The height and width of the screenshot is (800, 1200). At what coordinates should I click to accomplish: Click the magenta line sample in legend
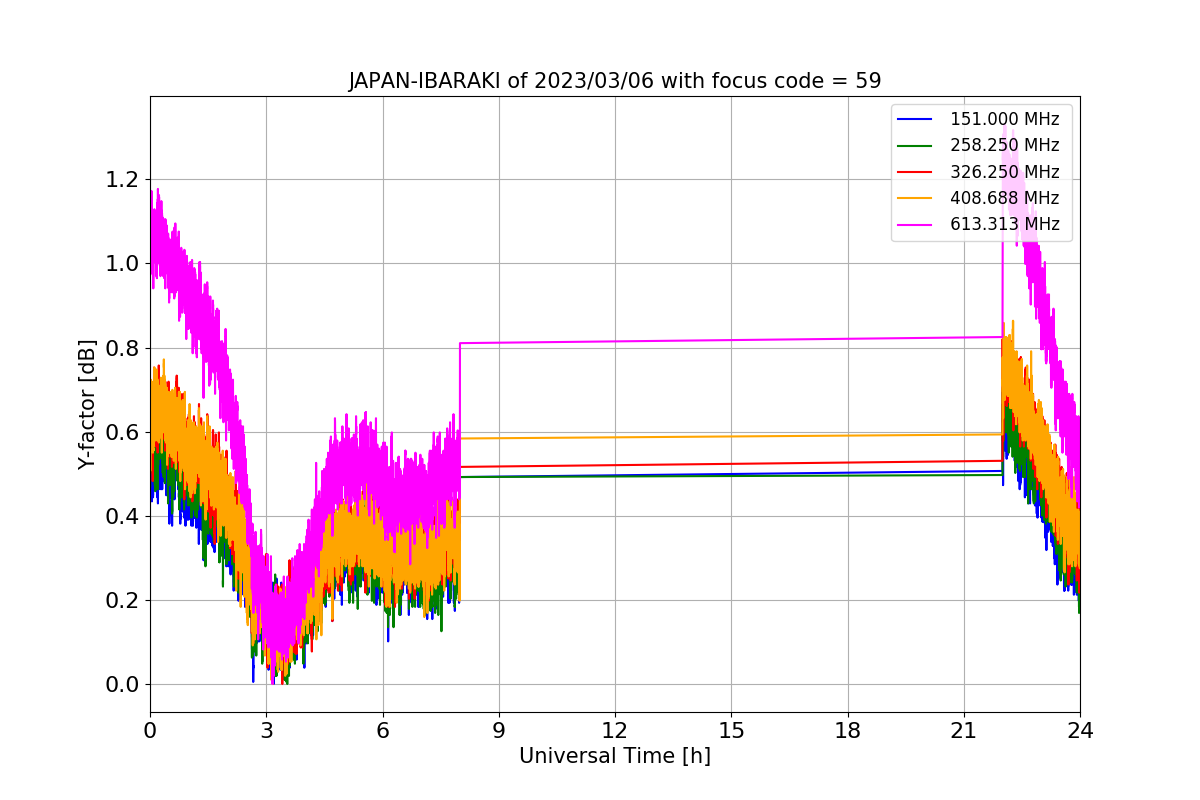(915, 225)
